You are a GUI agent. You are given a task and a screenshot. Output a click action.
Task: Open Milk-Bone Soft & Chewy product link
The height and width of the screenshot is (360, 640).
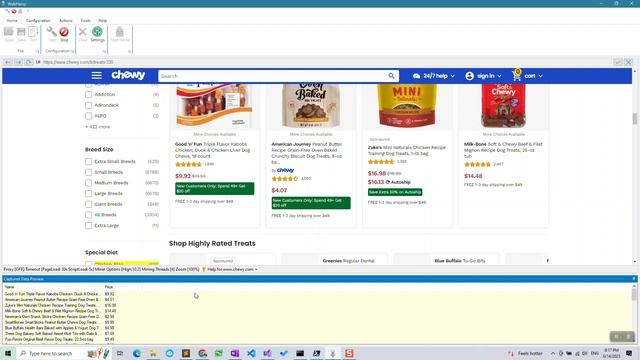click(503, 150)
